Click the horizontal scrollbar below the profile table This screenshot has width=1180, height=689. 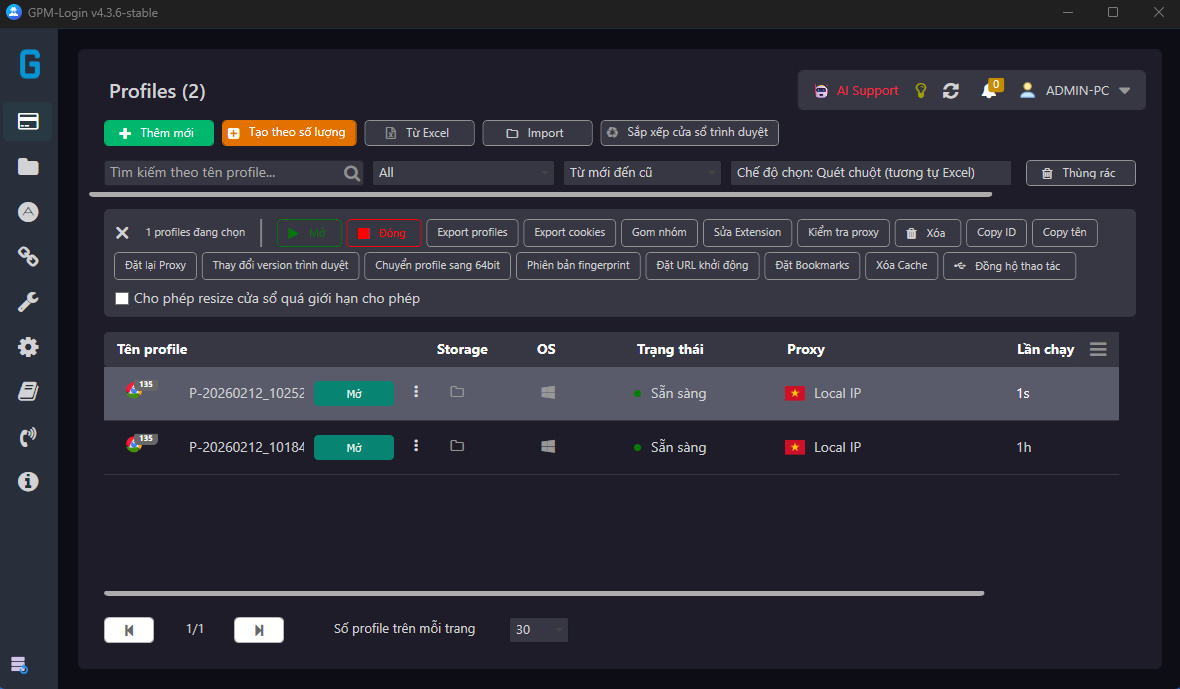tap(544, 593)
